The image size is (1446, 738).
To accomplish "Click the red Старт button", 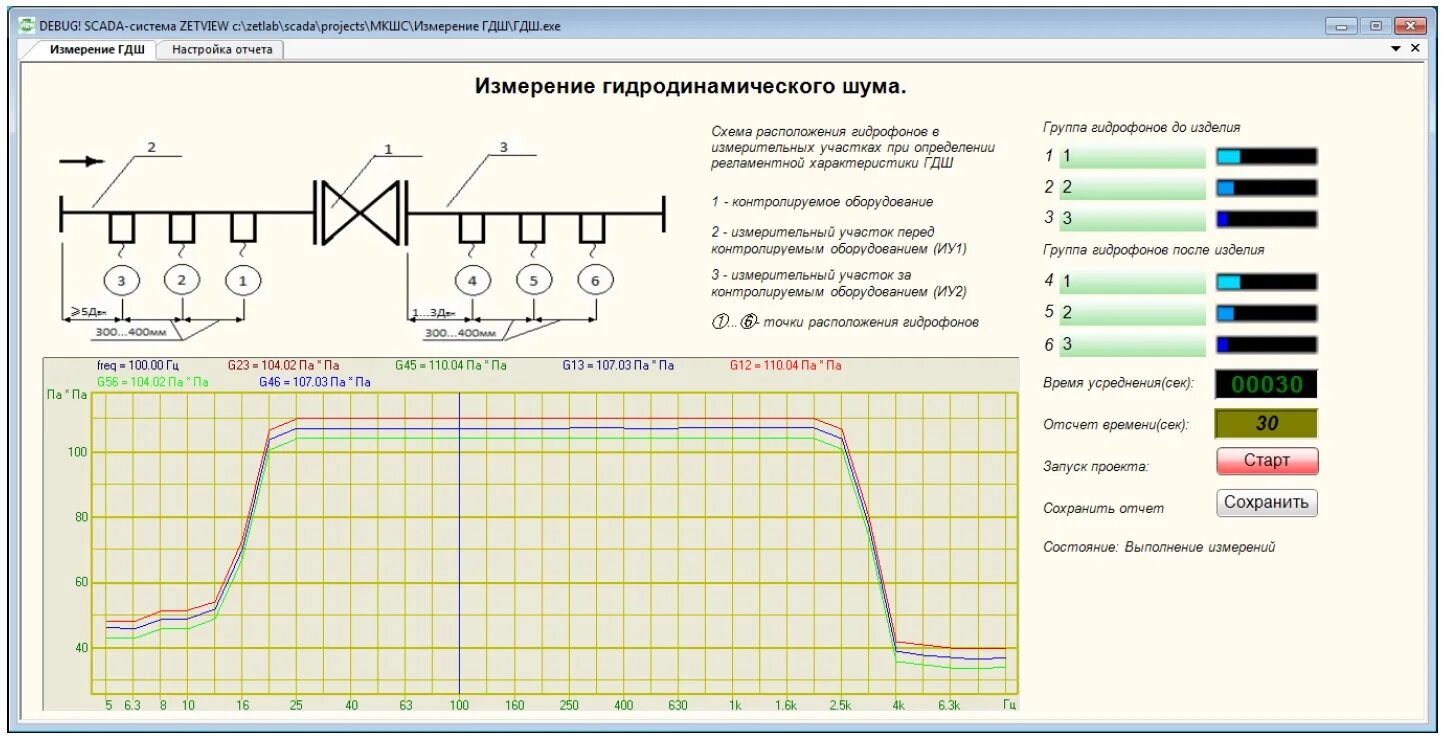I will (x=1267, y=461).
